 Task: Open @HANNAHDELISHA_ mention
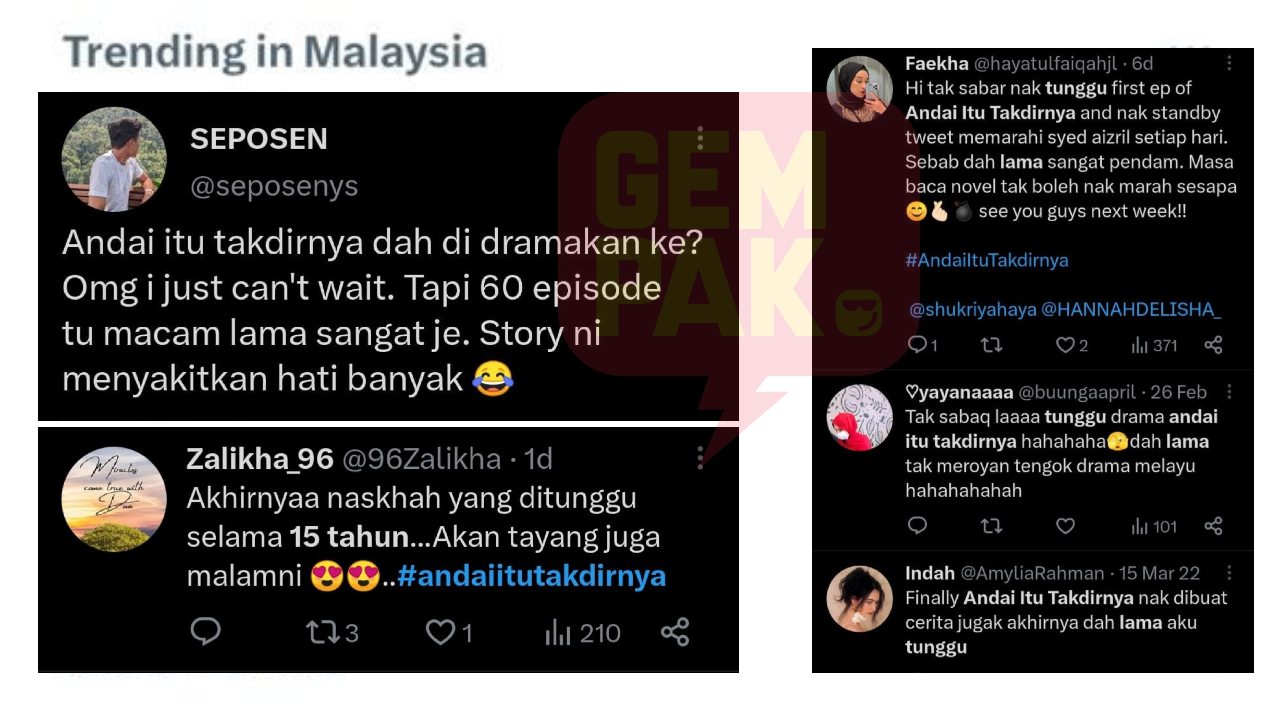tap(1131, 310)
